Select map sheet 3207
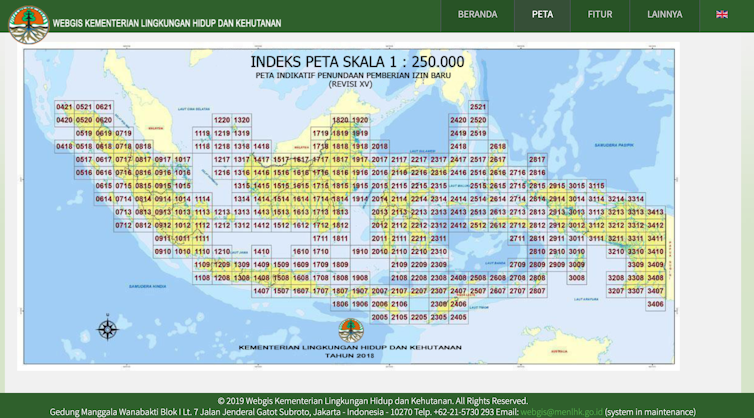The width and height of the screenshot is (754, 418). click(616, 291)
